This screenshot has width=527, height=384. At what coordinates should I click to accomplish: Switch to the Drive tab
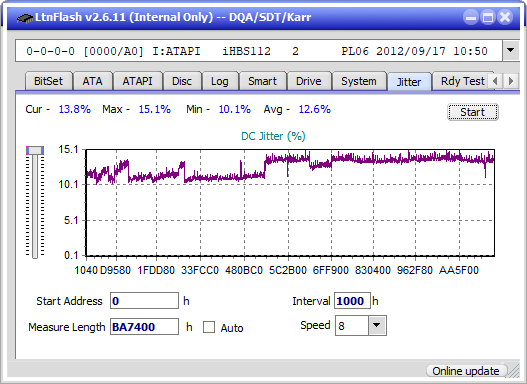309,81
